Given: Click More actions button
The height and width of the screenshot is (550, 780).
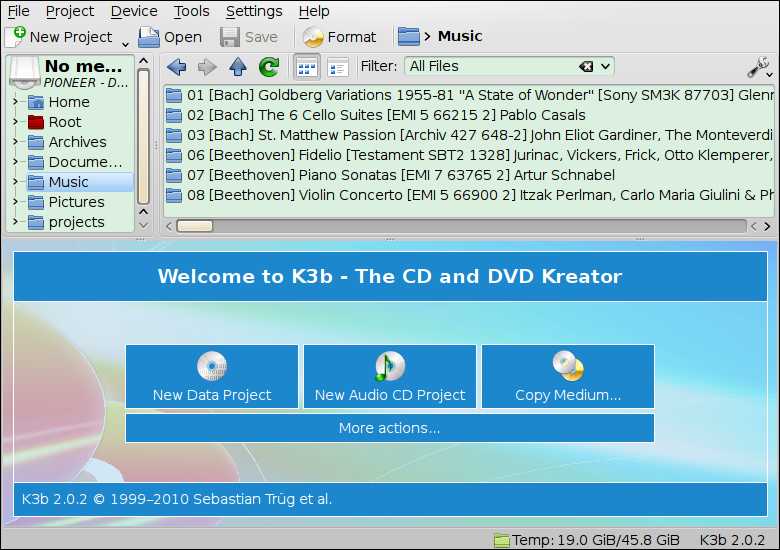Looking at the screenshot, I should (390, 428).
